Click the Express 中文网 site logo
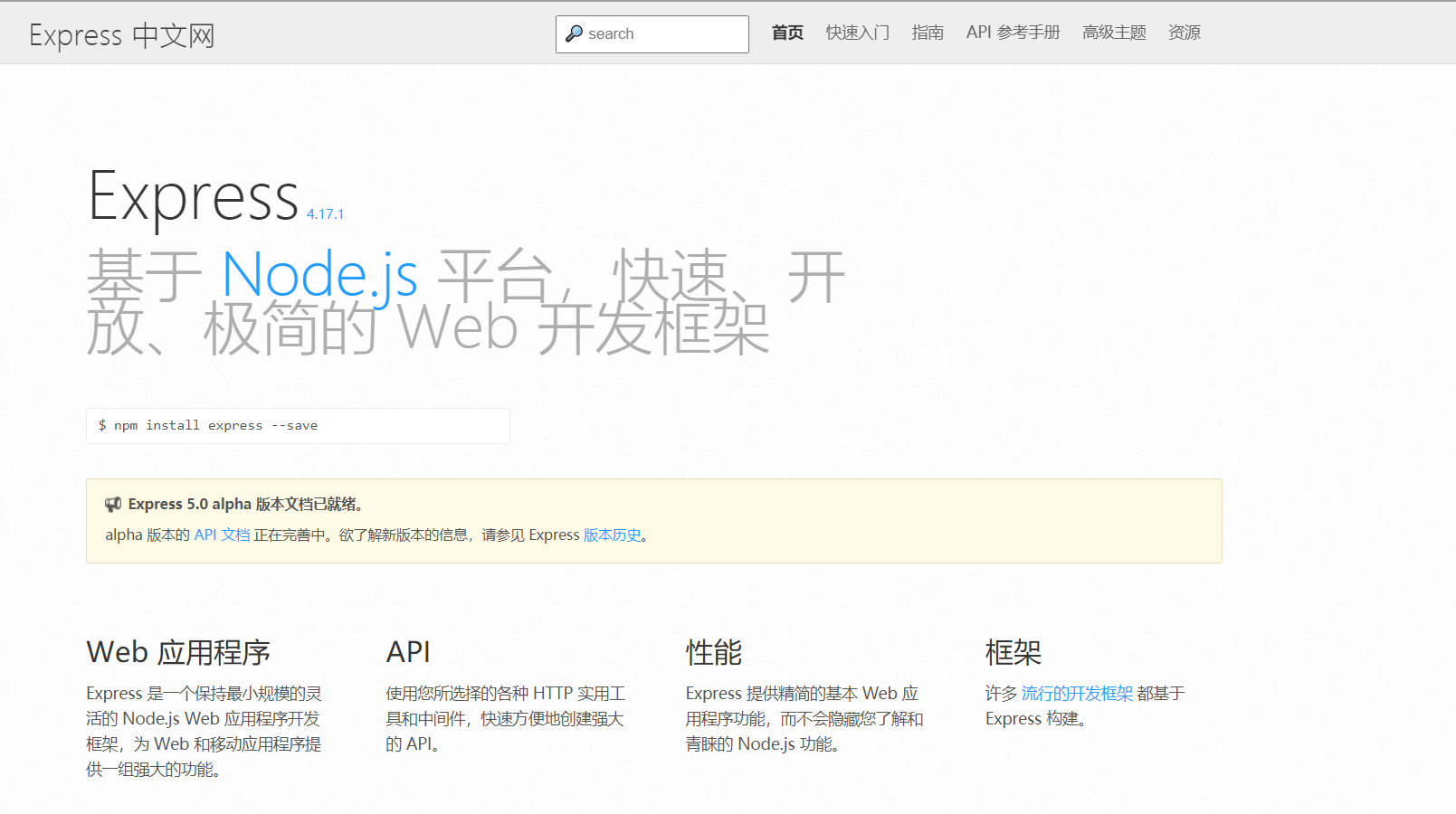 pos(122,35)
